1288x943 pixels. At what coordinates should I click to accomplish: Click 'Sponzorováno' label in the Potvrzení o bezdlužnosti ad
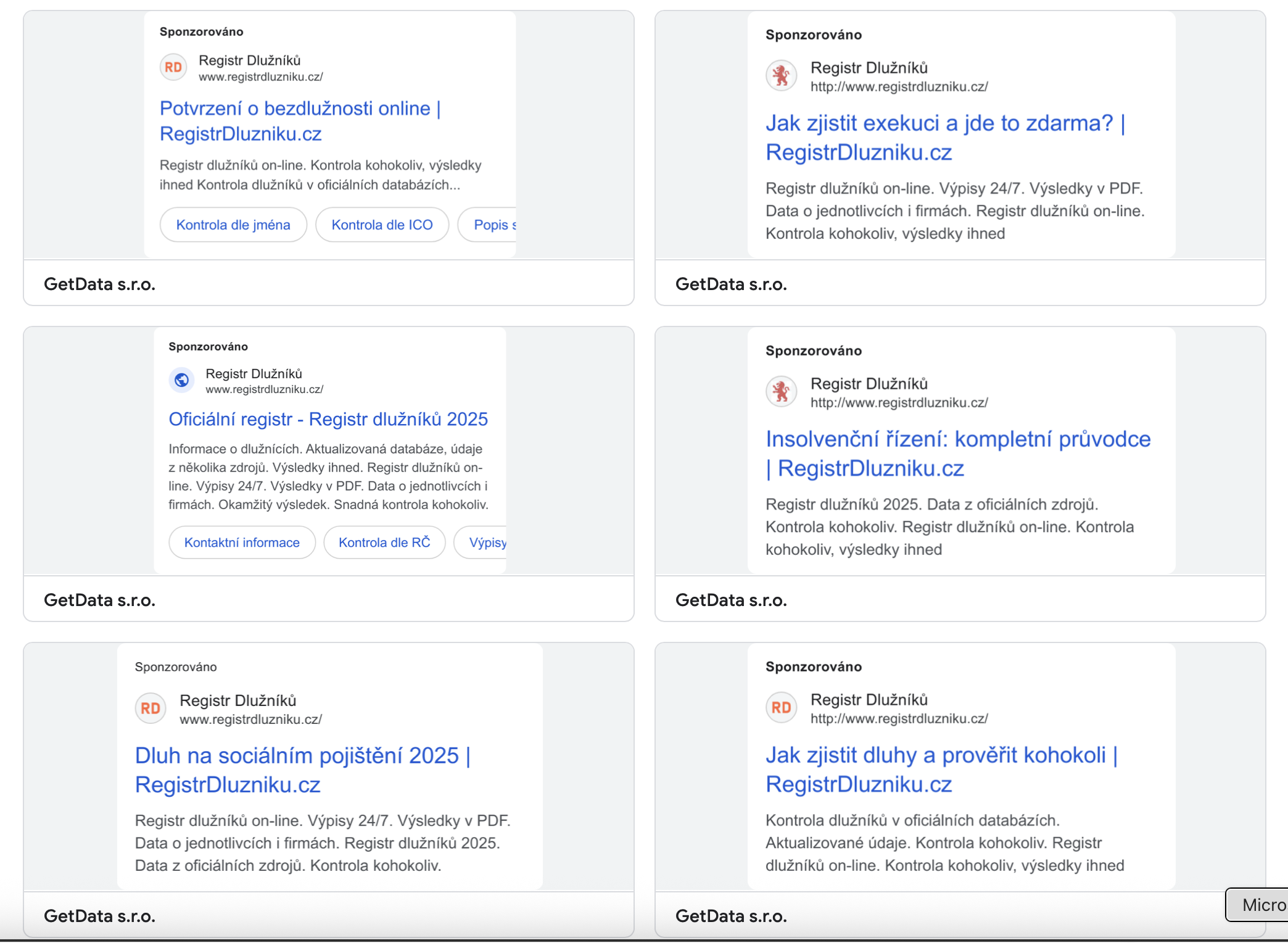coord(202,31)
